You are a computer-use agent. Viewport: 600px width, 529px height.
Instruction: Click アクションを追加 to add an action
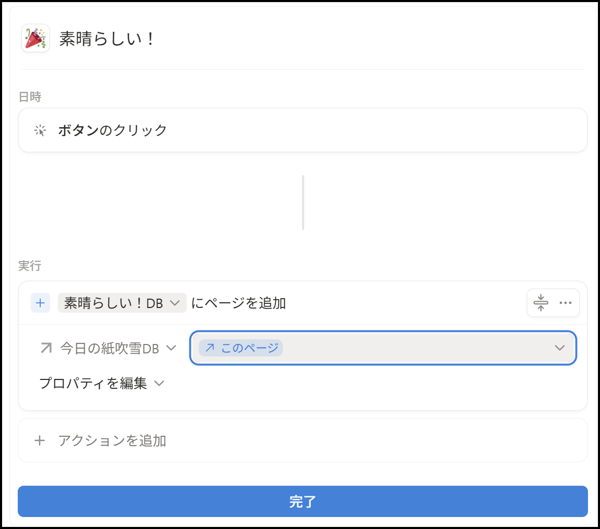pos(112,440)
